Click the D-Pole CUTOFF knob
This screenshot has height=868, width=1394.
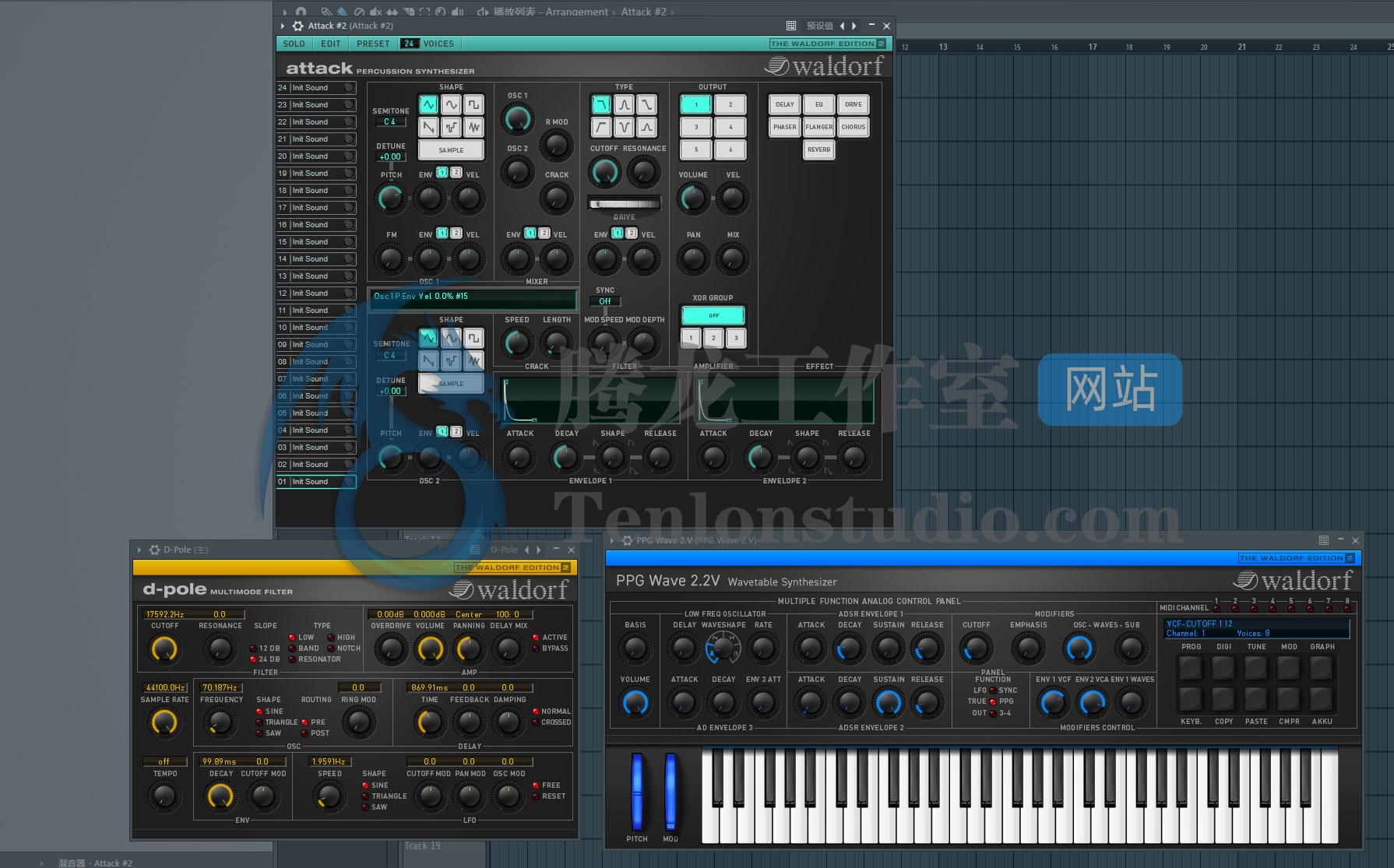click(164, 650)
